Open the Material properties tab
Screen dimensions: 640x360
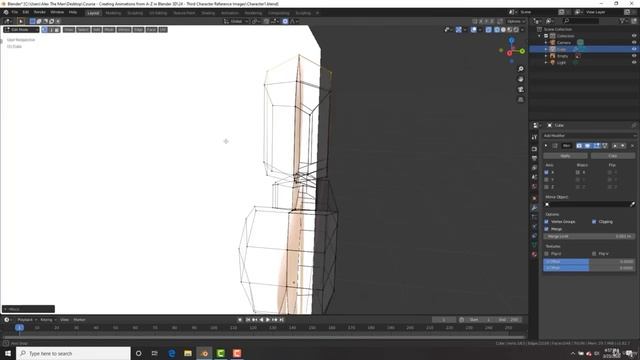(534, 254)
